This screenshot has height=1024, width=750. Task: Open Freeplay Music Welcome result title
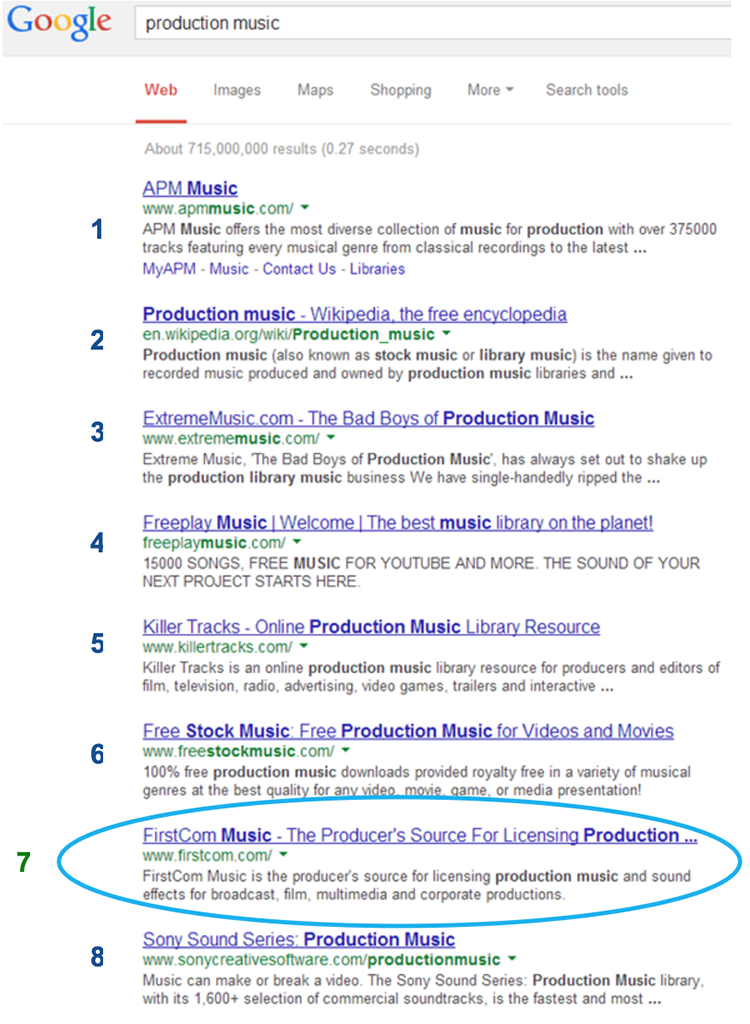(x=398, y=522)
